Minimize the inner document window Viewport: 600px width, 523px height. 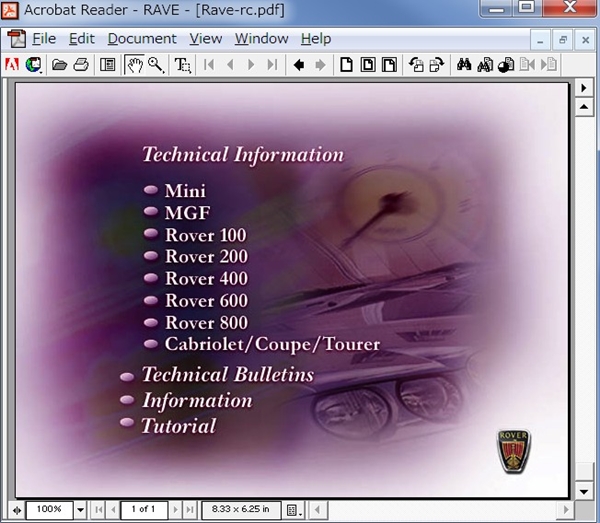(540, 39)
